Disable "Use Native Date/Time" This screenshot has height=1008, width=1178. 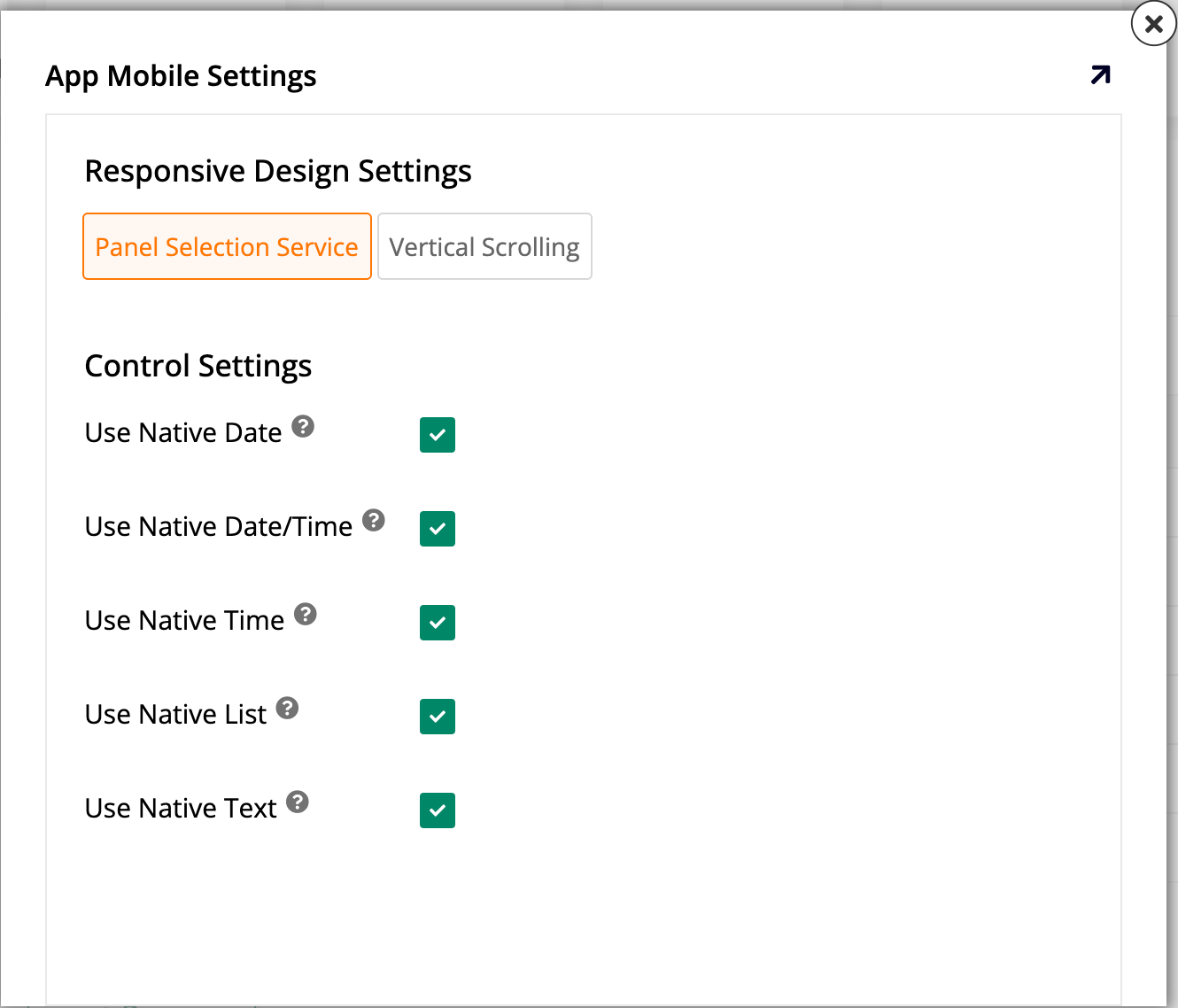point(437,529)
